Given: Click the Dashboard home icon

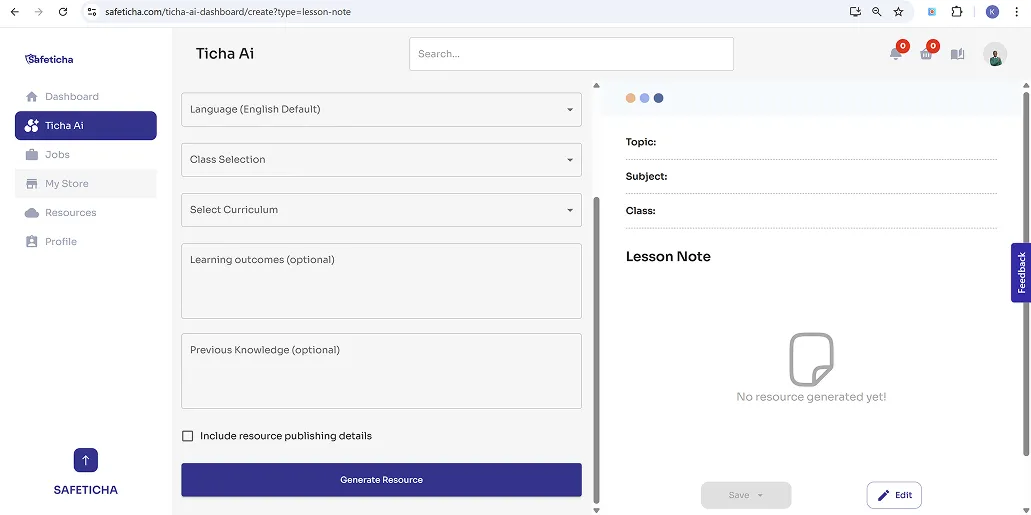Looking at the screenshot, I should [x=32, y=97].
